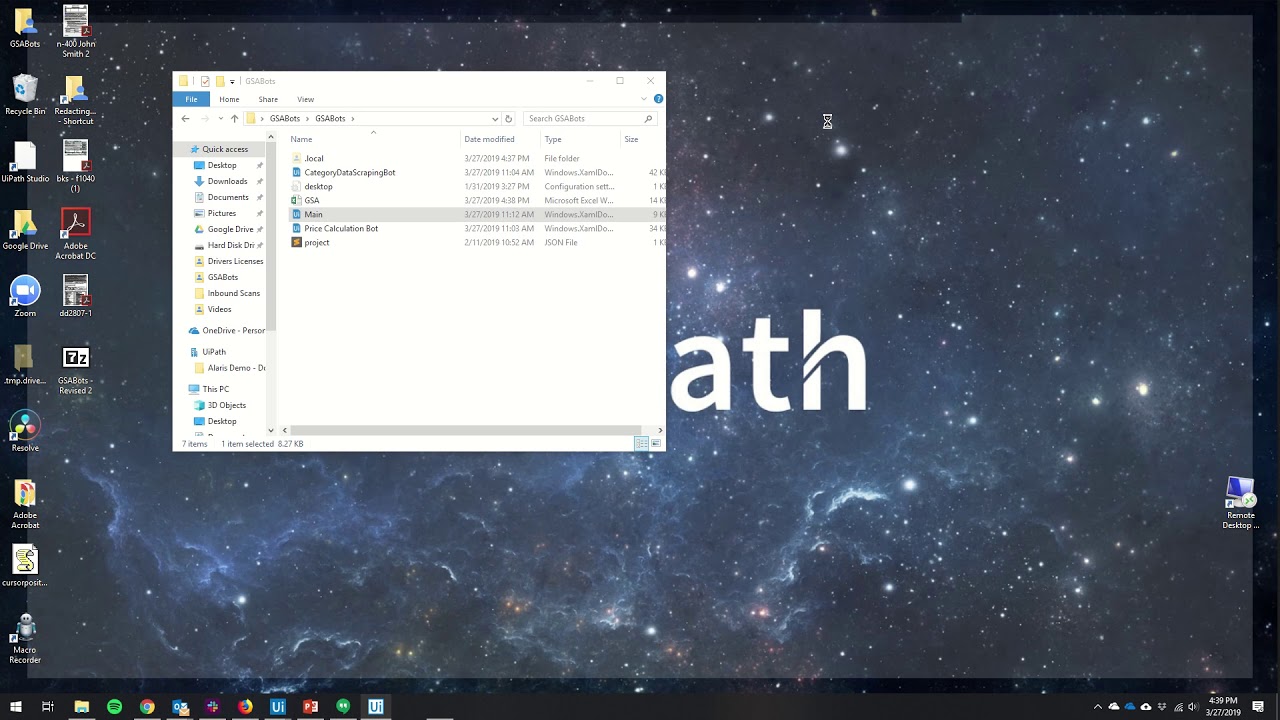1280x720 pixels.
Task: Open Zoom desktop icon
Action: [x=25, y=296]
